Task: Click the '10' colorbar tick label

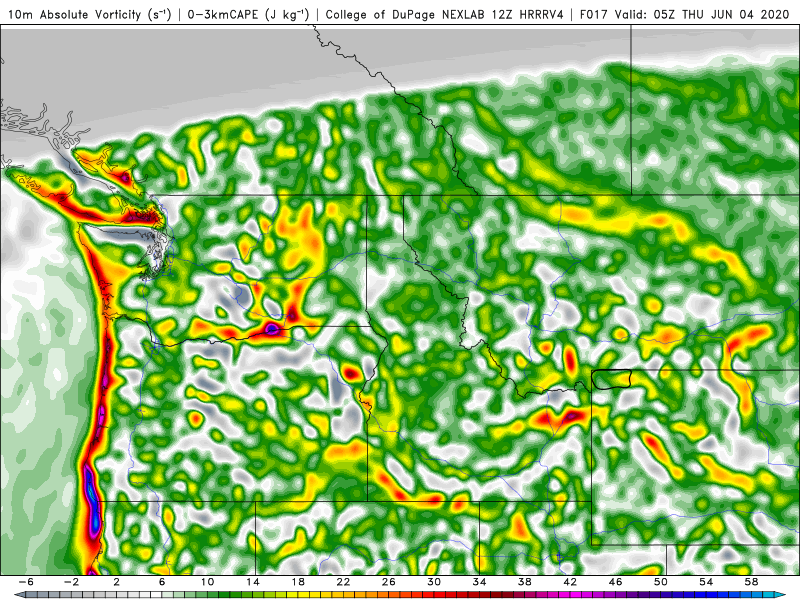Action: tap(207, 582)
